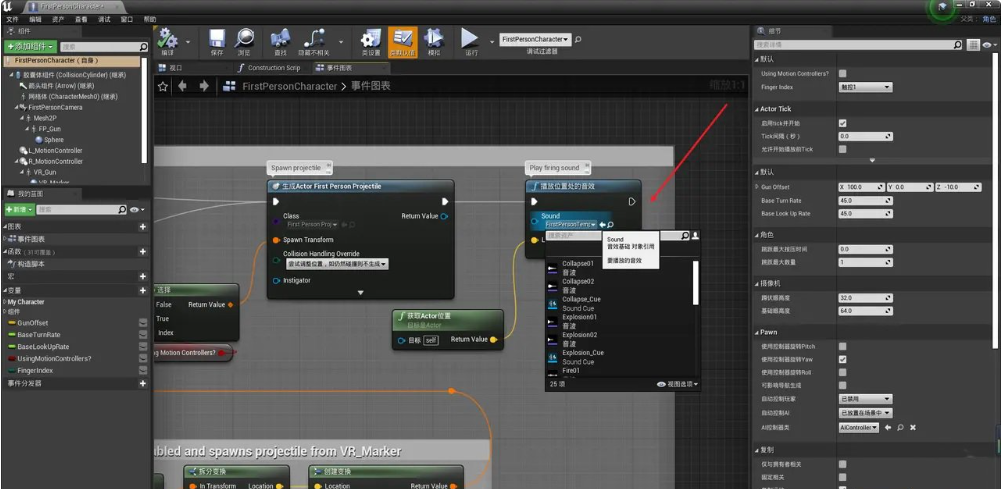Click green 新增 button in 我的蓝图

coord(19,209)
